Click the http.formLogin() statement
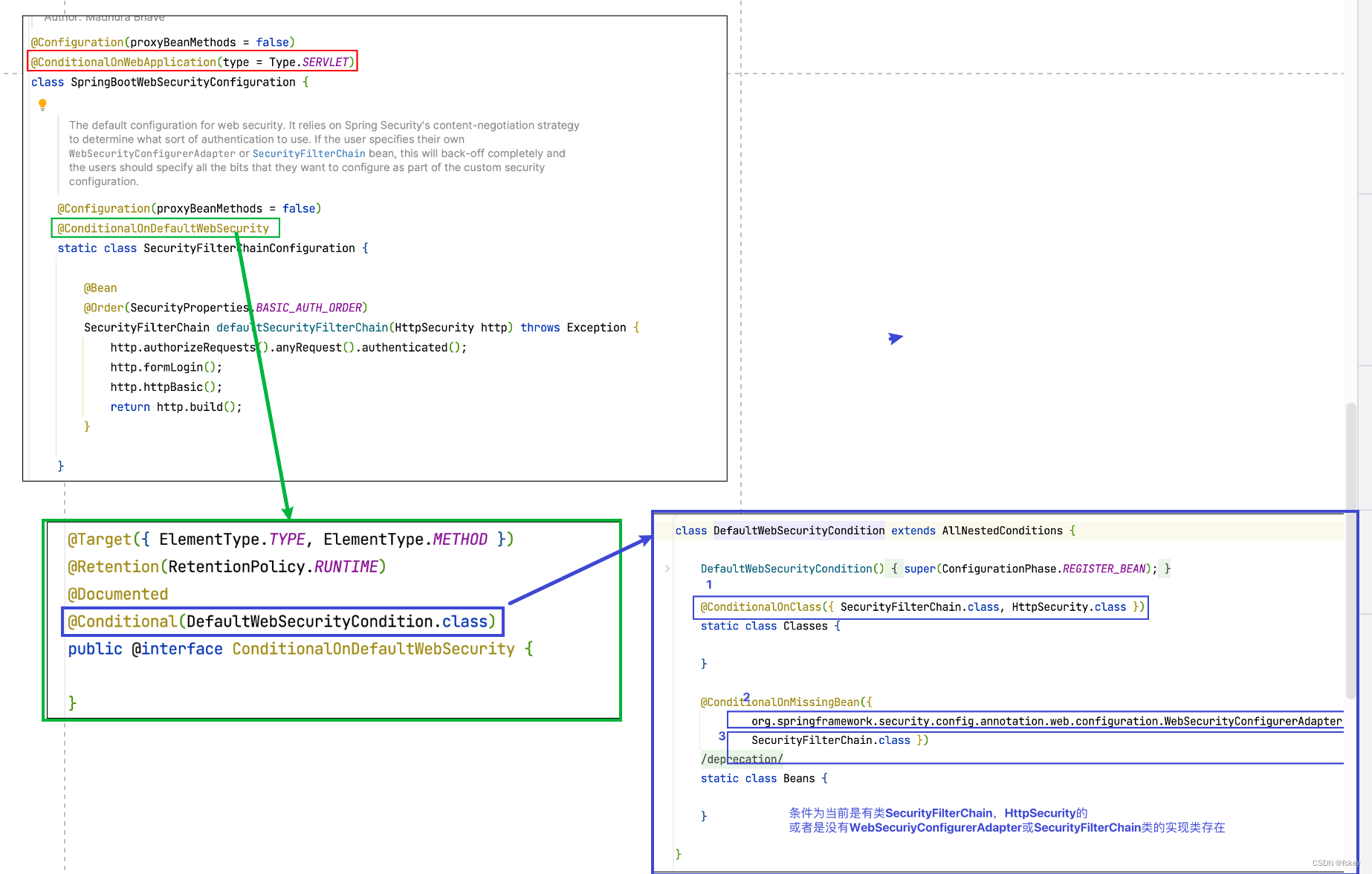The width and height of the screenshot is (1372, 874). click(x=166, y=367)
